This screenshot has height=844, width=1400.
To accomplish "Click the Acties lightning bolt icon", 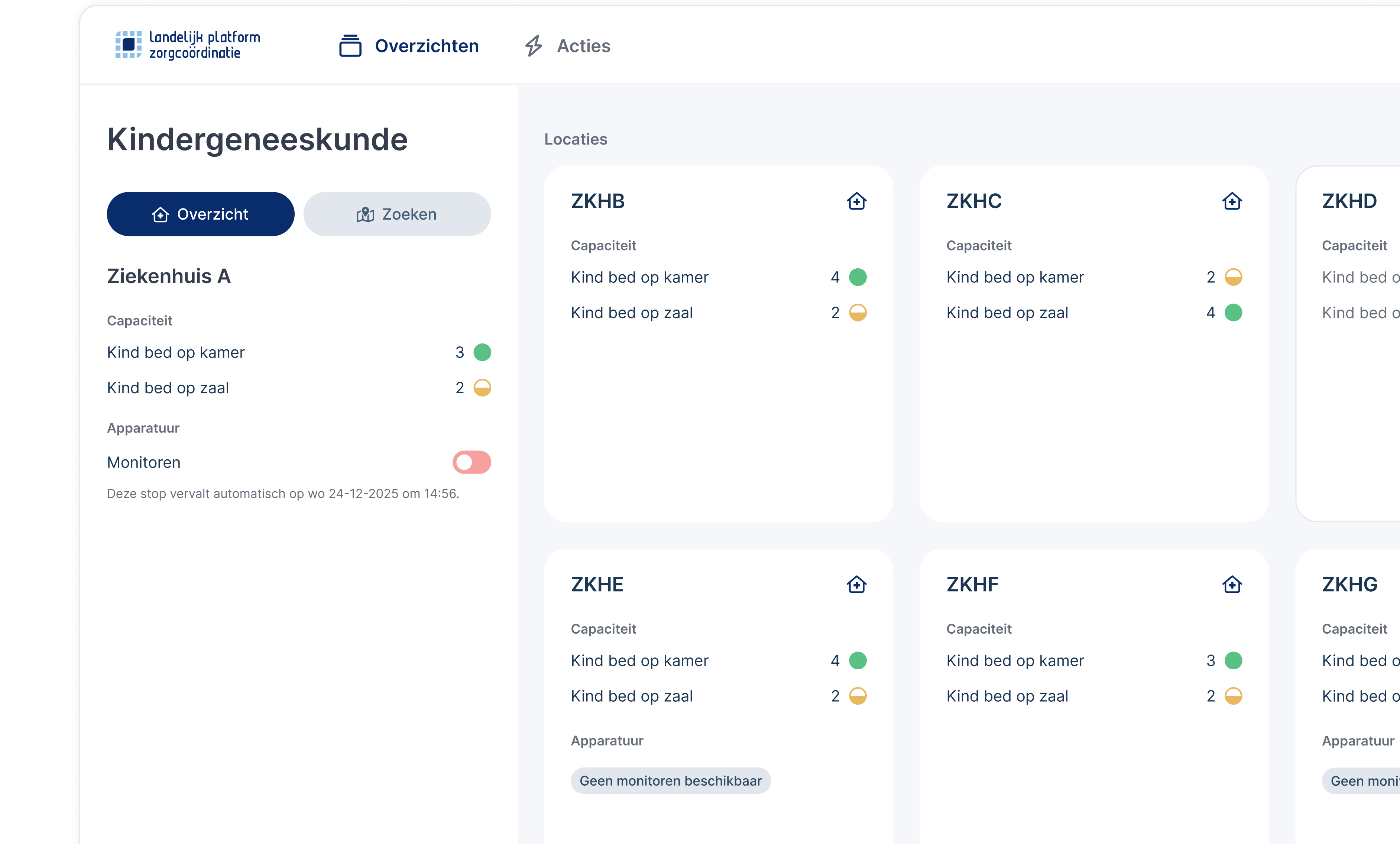I will tap(533, 46).
